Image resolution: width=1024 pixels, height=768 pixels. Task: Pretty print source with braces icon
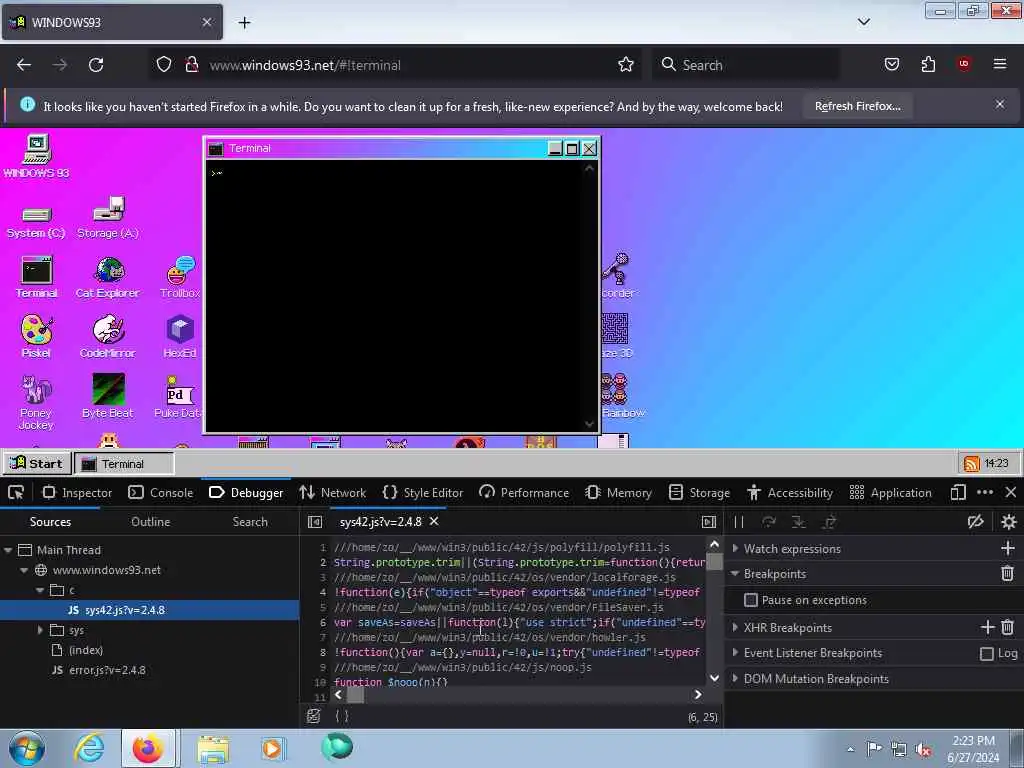342,716
